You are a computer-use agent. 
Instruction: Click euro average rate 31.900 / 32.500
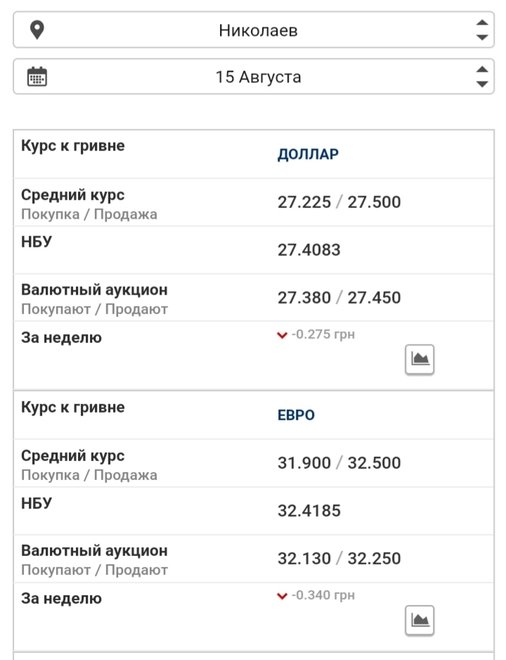(339, 463)
